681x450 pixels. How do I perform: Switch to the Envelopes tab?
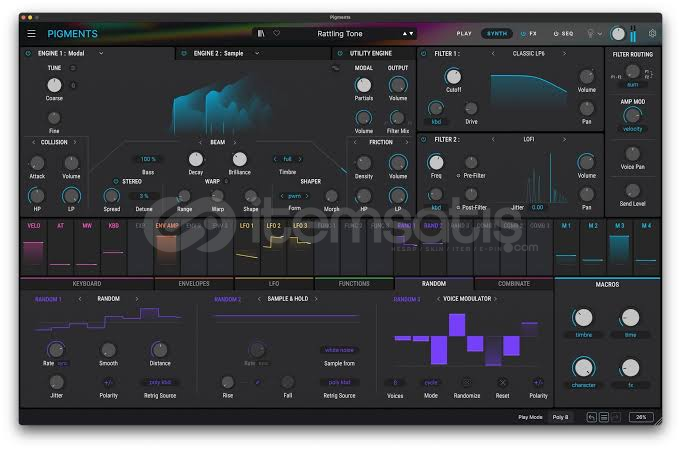click(194, 284)
